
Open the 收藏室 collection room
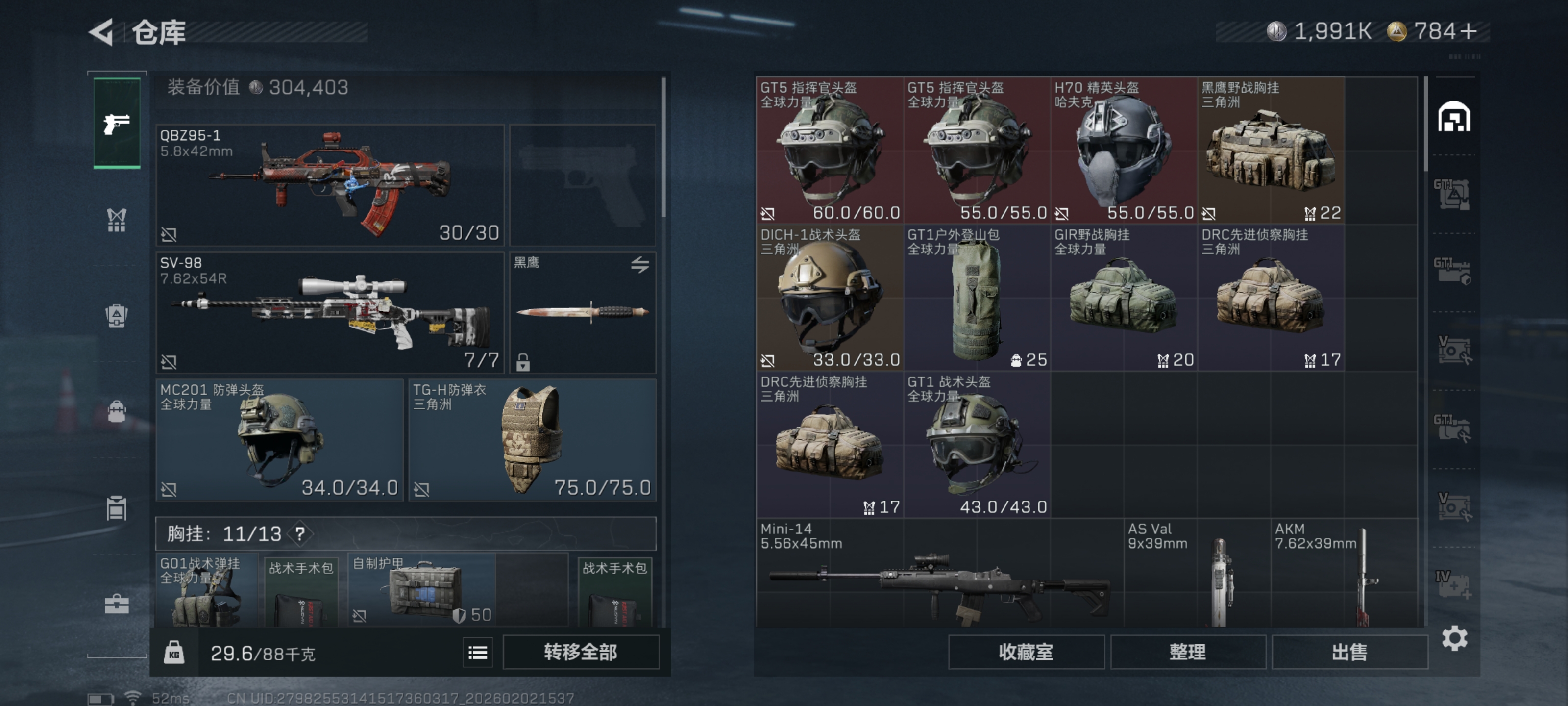(1026, 653)
